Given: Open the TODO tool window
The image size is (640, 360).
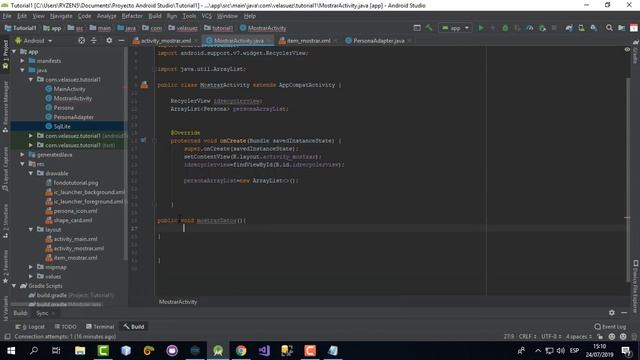Looking at the screenshot, I should [x=66, y=327].
